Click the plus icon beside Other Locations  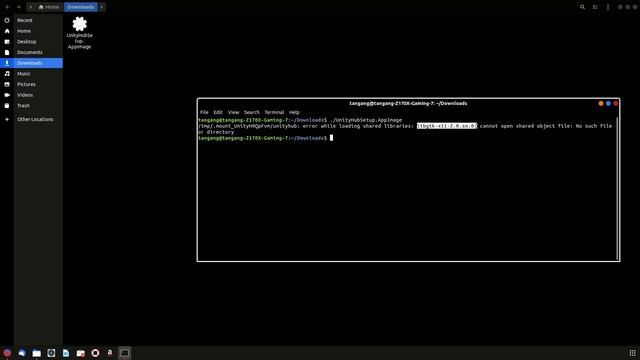click(x=7, y=119)
